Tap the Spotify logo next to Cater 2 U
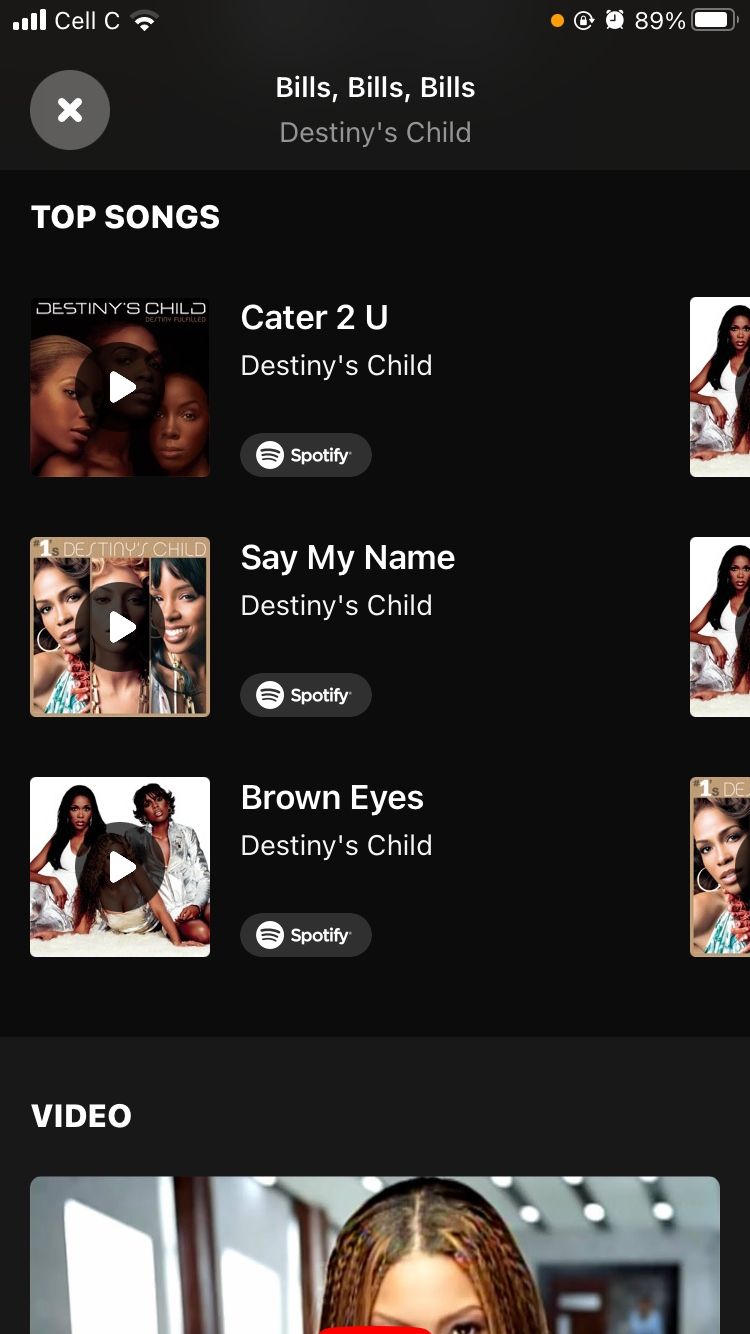 click(270, 455)
